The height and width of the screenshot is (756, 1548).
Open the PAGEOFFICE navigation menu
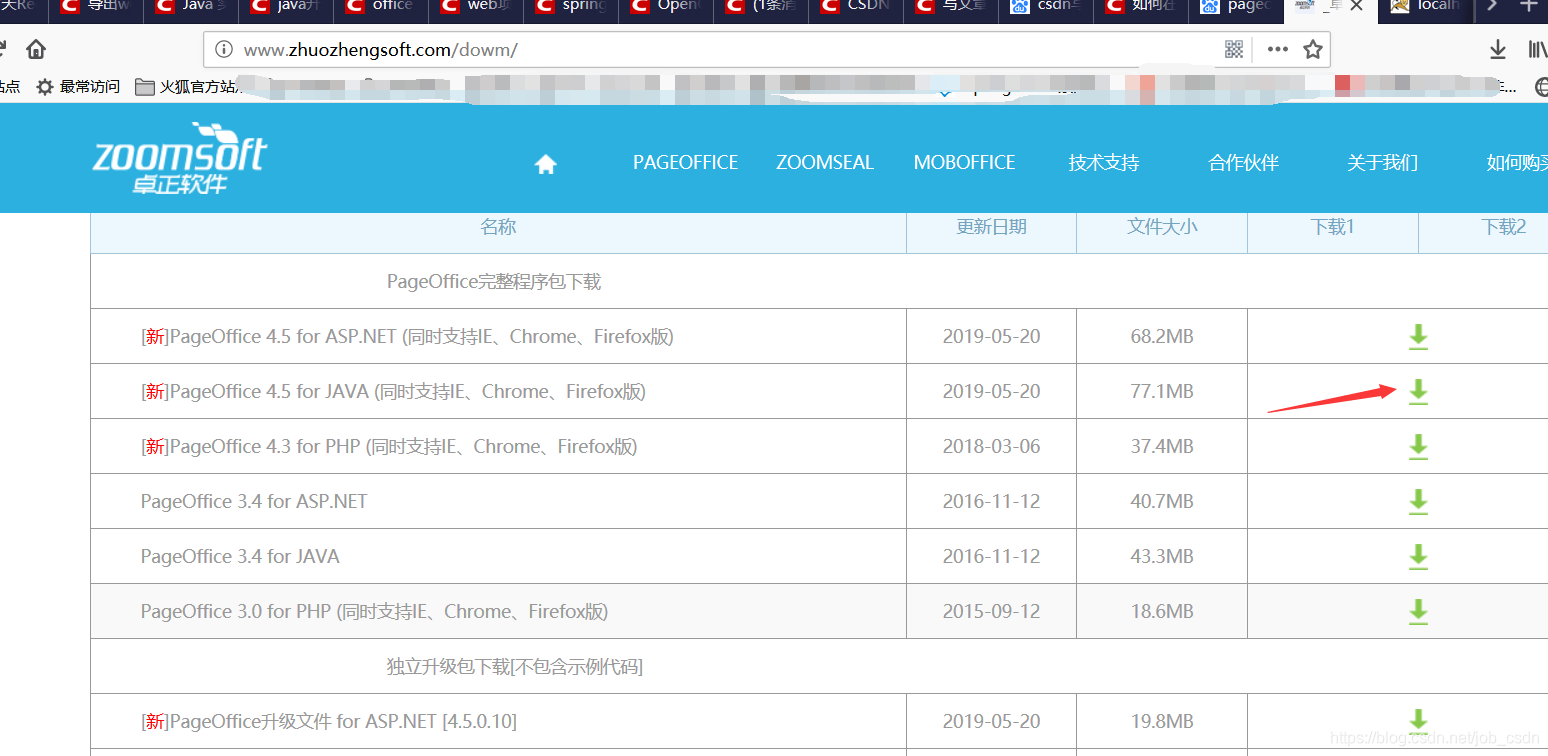(685, 163)
